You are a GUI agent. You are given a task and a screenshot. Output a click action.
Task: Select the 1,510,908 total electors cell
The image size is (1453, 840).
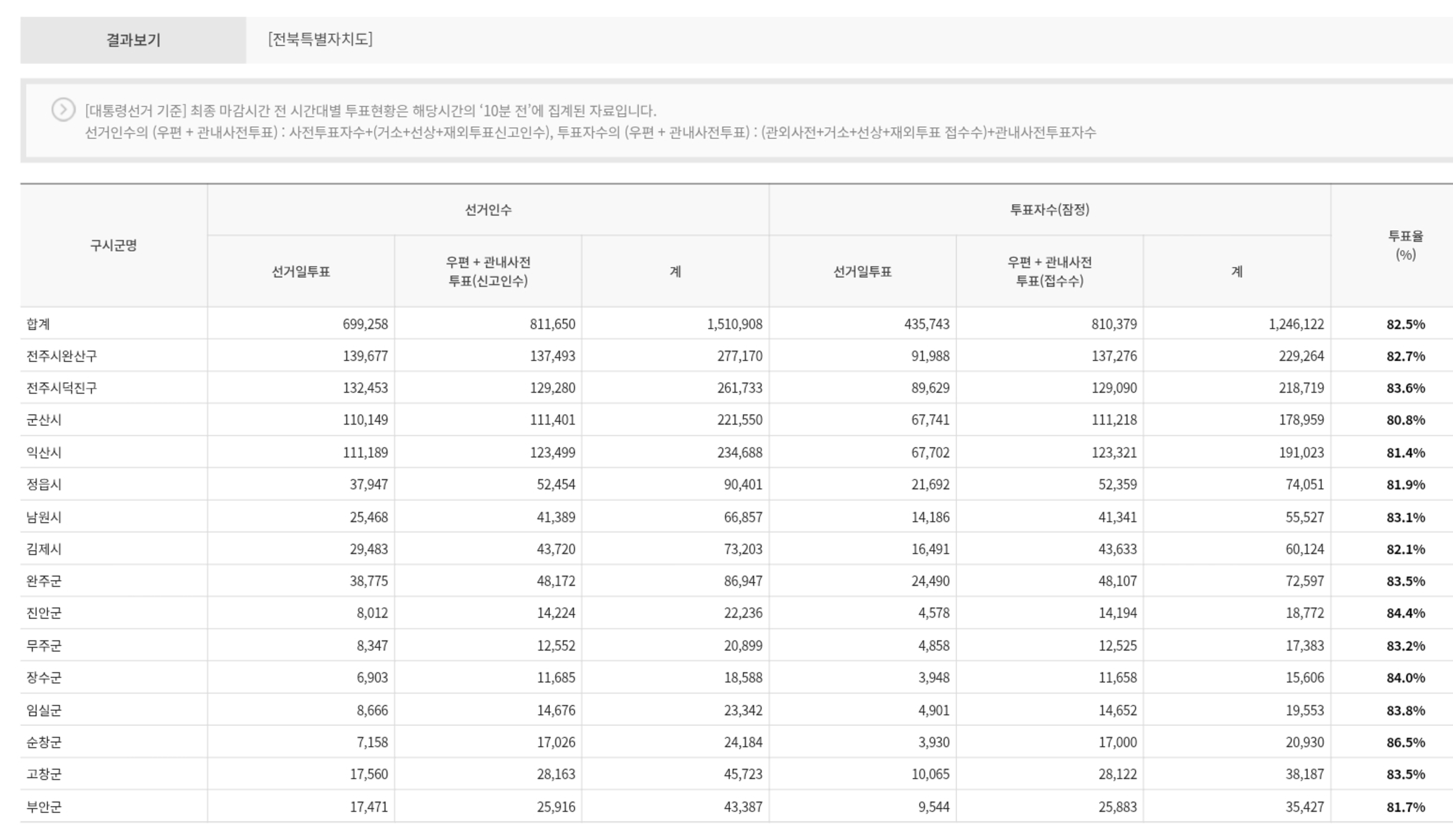[734, 324]
